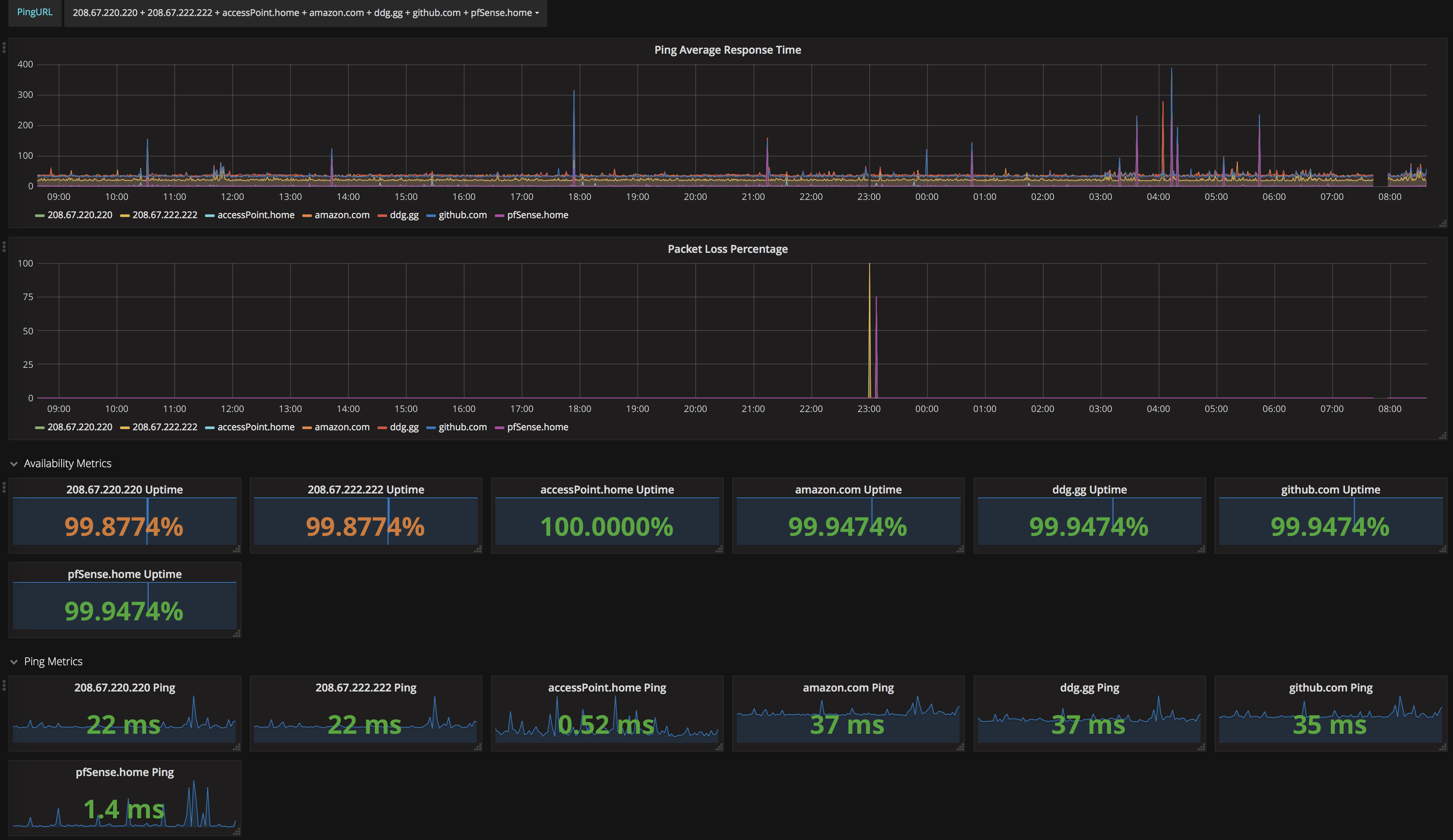Click pfSense.home Ping panel resize corner

[x=236, y=831]
